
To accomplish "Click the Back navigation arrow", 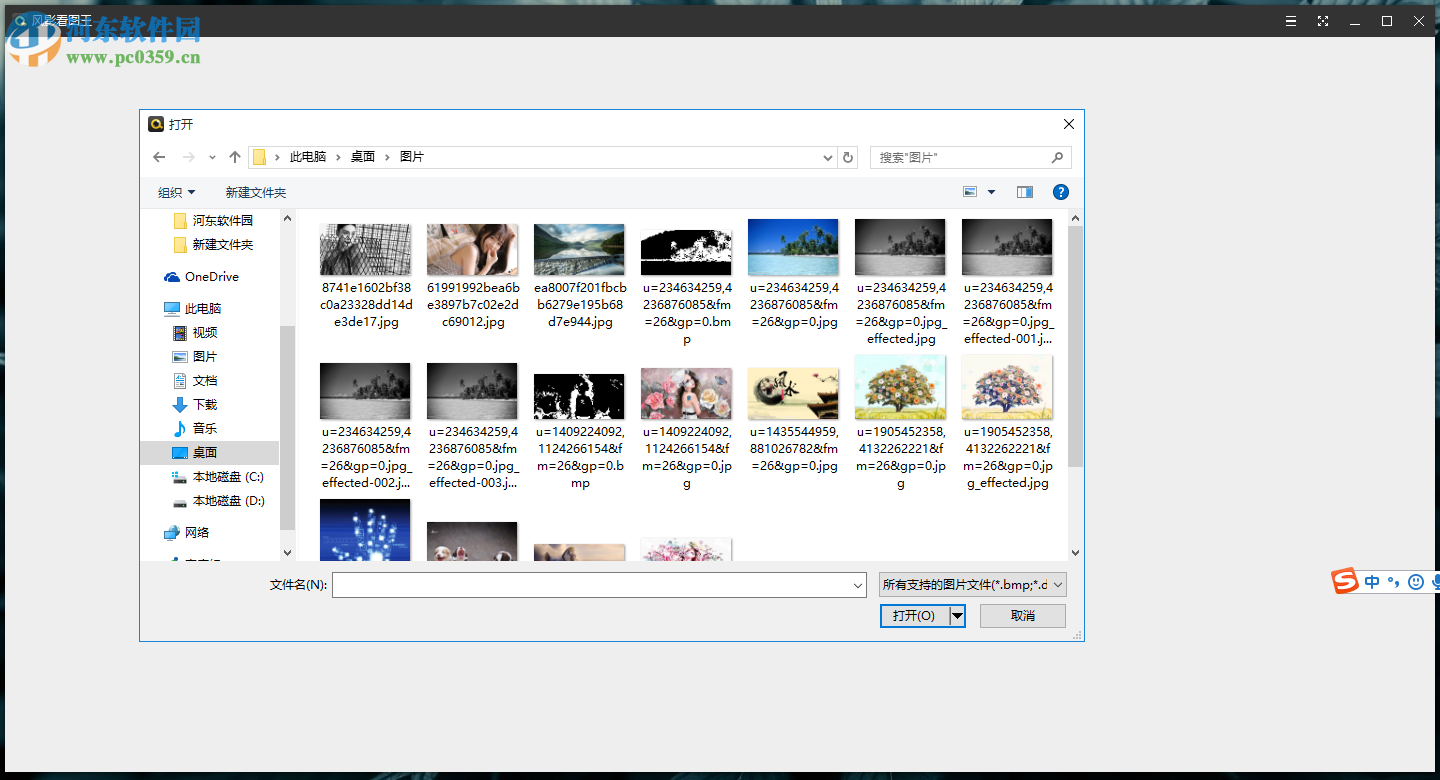I will tap(159, 157).
